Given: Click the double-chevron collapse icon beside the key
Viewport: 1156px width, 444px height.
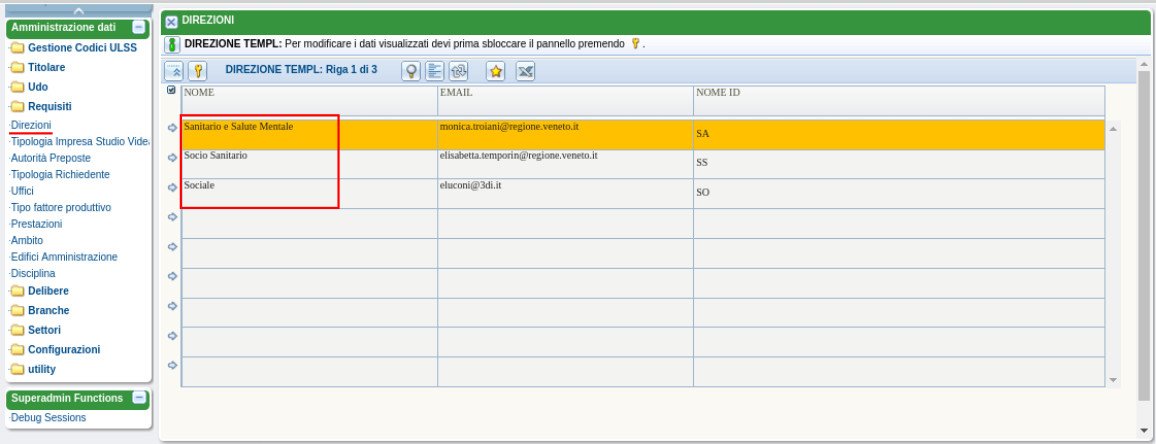Looking at the screenshot, I should click(174, 71).
